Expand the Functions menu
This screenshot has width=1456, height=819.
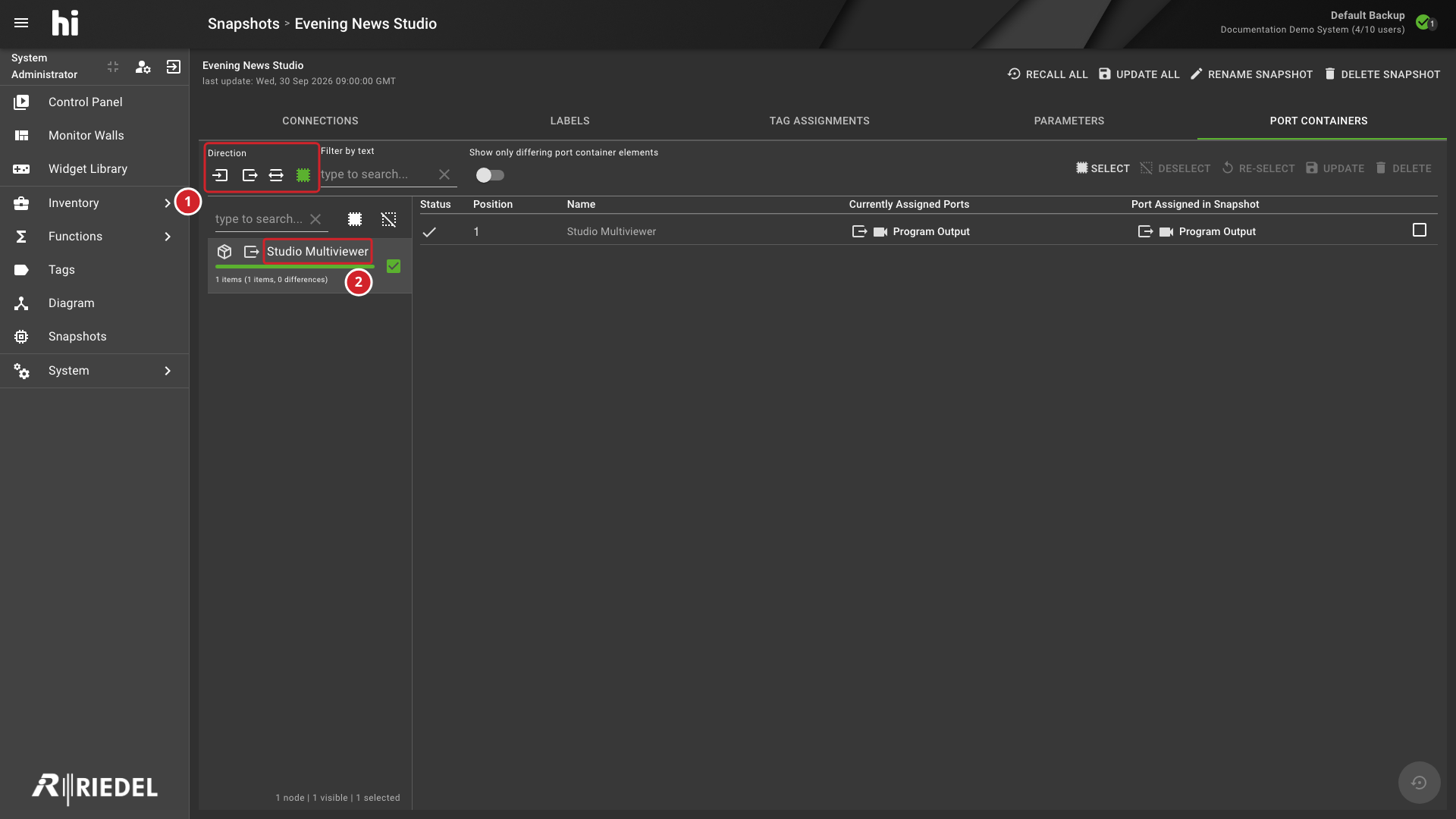tap(94, 237)
